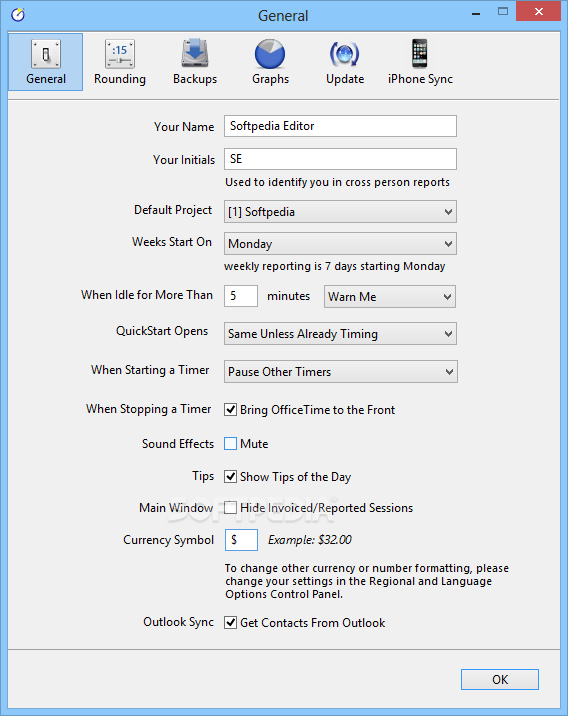The width and height of the screenshot is (568, 716).
Task: Maximize the General preferences window
Action: pos(503,12)
